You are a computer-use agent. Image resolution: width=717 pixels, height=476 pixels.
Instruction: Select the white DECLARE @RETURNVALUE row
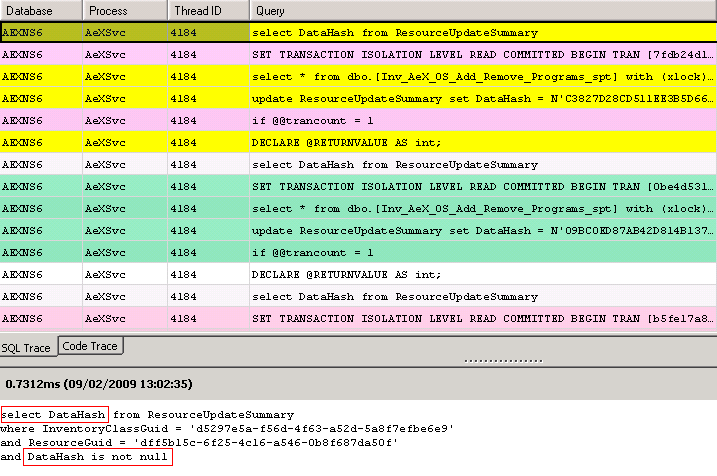coord(482,275)
